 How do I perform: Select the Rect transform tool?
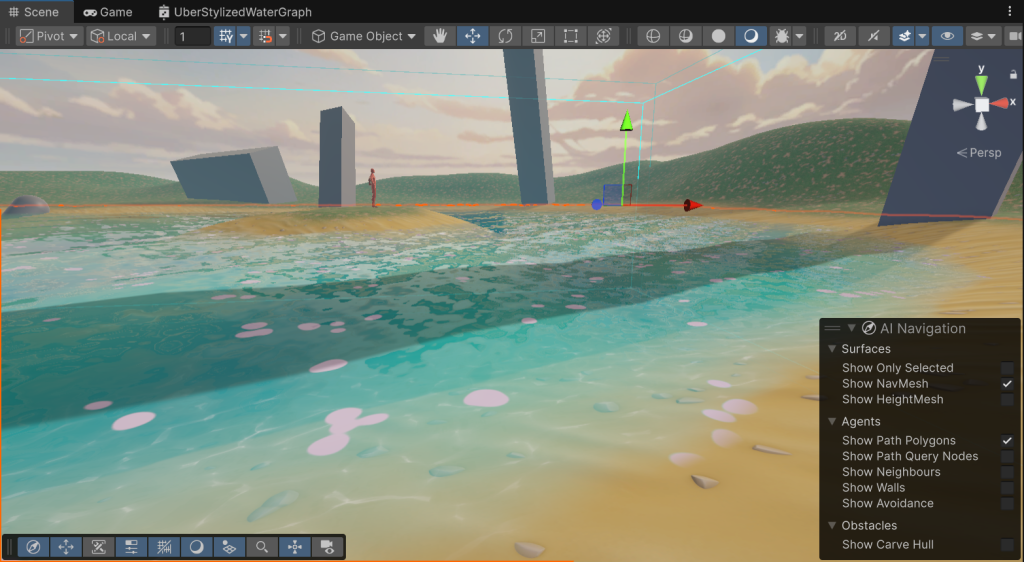point(570,36)
